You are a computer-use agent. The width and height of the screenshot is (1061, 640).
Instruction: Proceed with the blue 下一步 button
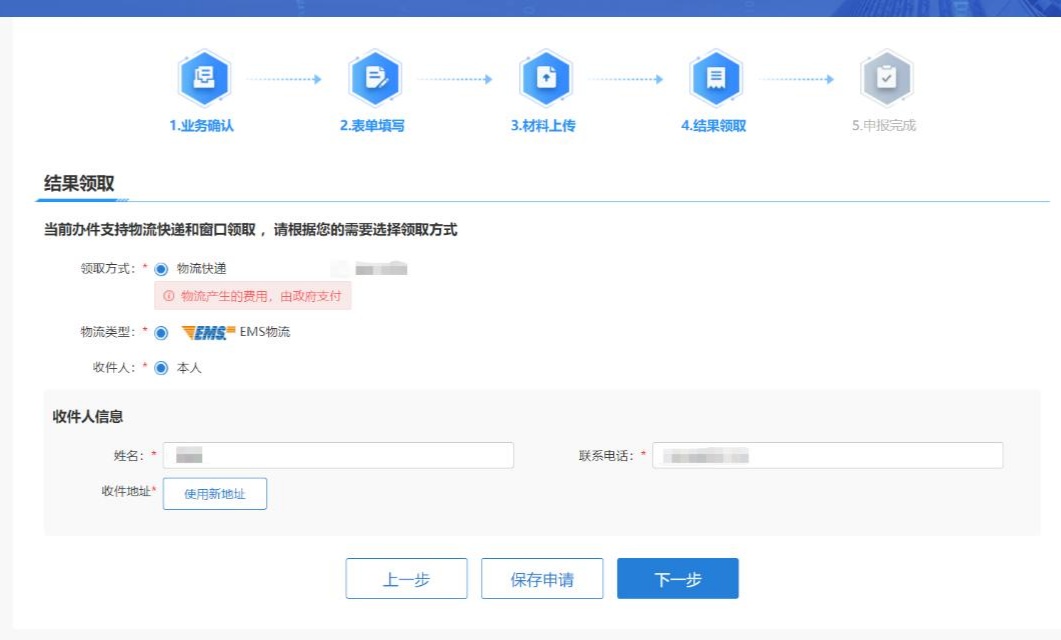tap(677, 579)
